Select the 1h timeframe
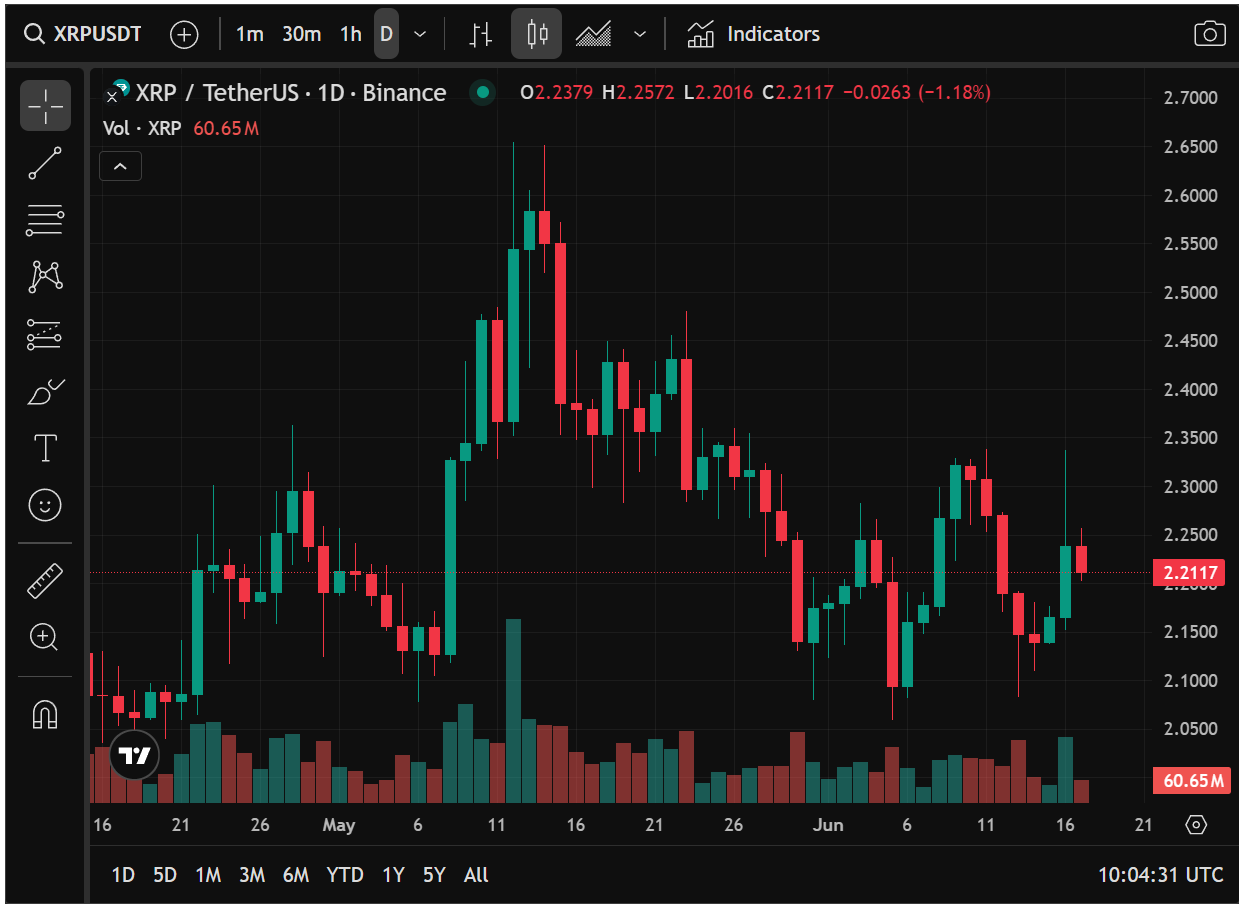1248x910 pixels. tap(350, 34)
